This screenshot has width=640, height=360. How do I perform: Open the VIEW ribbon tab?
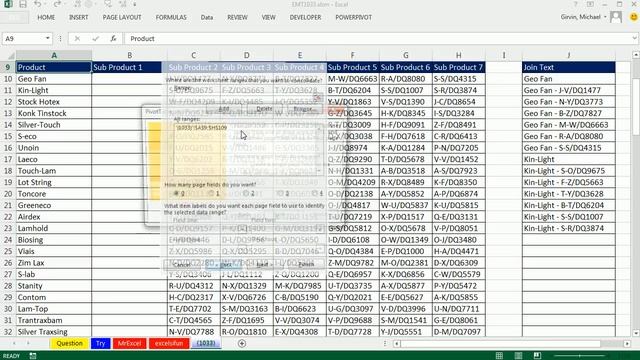coord(268,17)
